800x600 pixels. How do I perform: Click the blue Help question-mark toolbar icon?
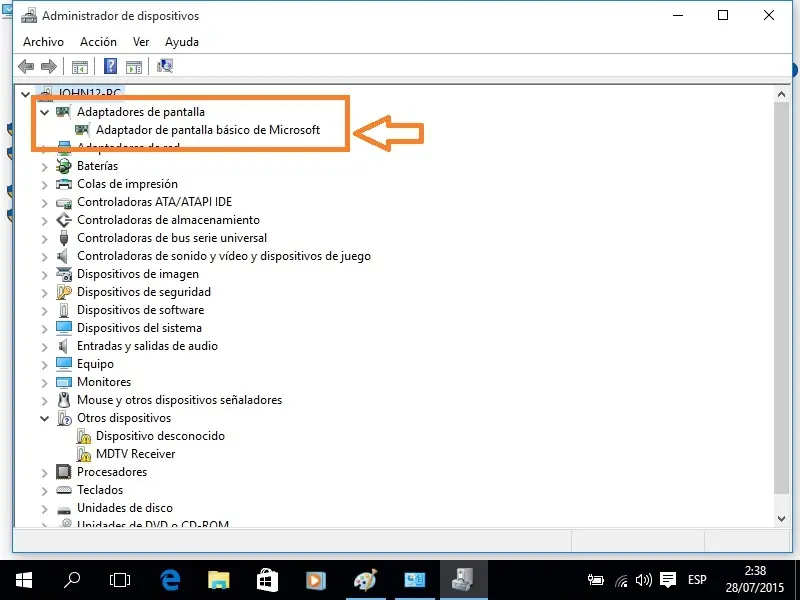pos(110,66)
